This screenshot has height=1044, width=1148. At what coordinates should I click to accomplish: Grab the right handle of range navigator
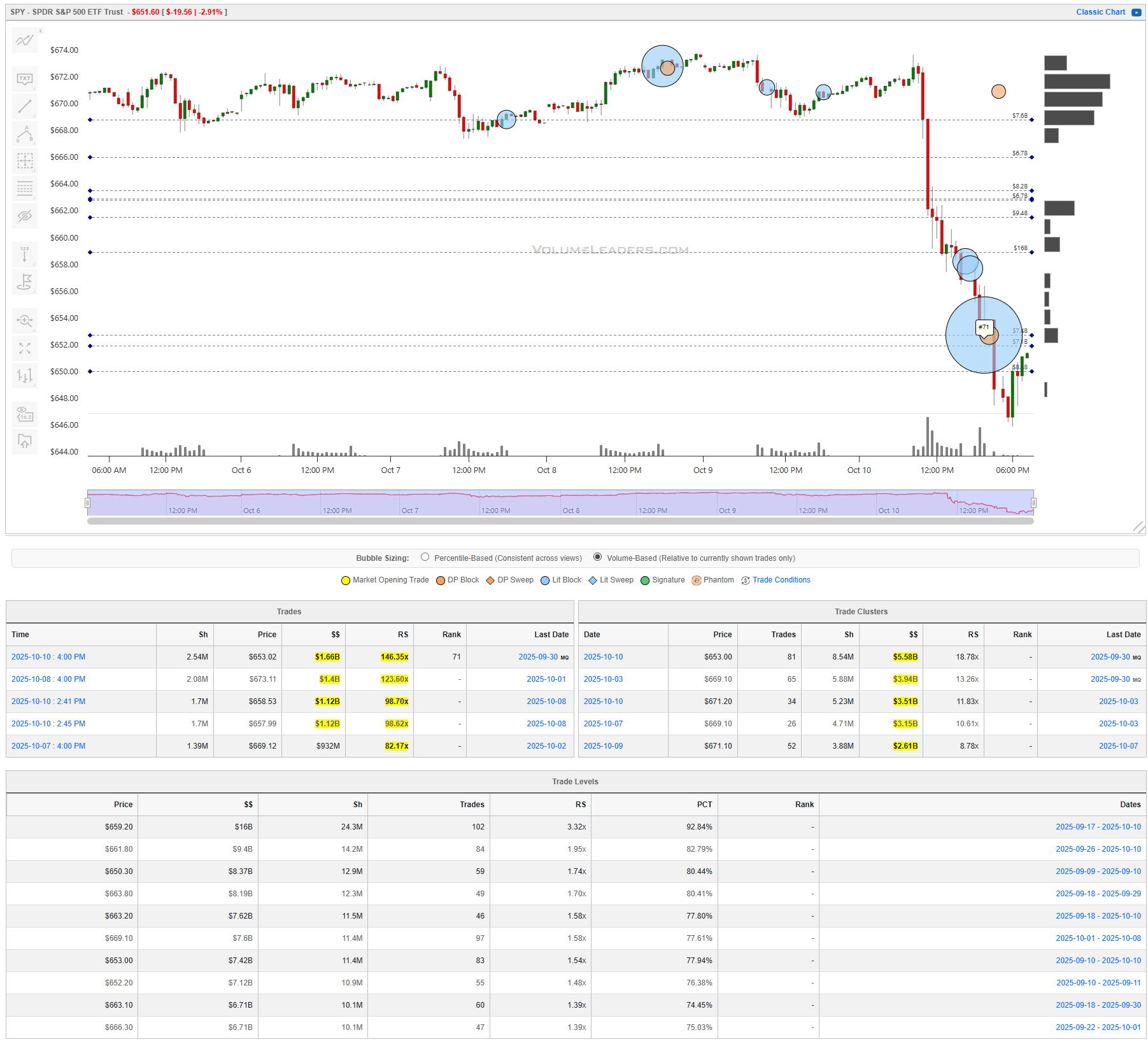click(1033, 503)
